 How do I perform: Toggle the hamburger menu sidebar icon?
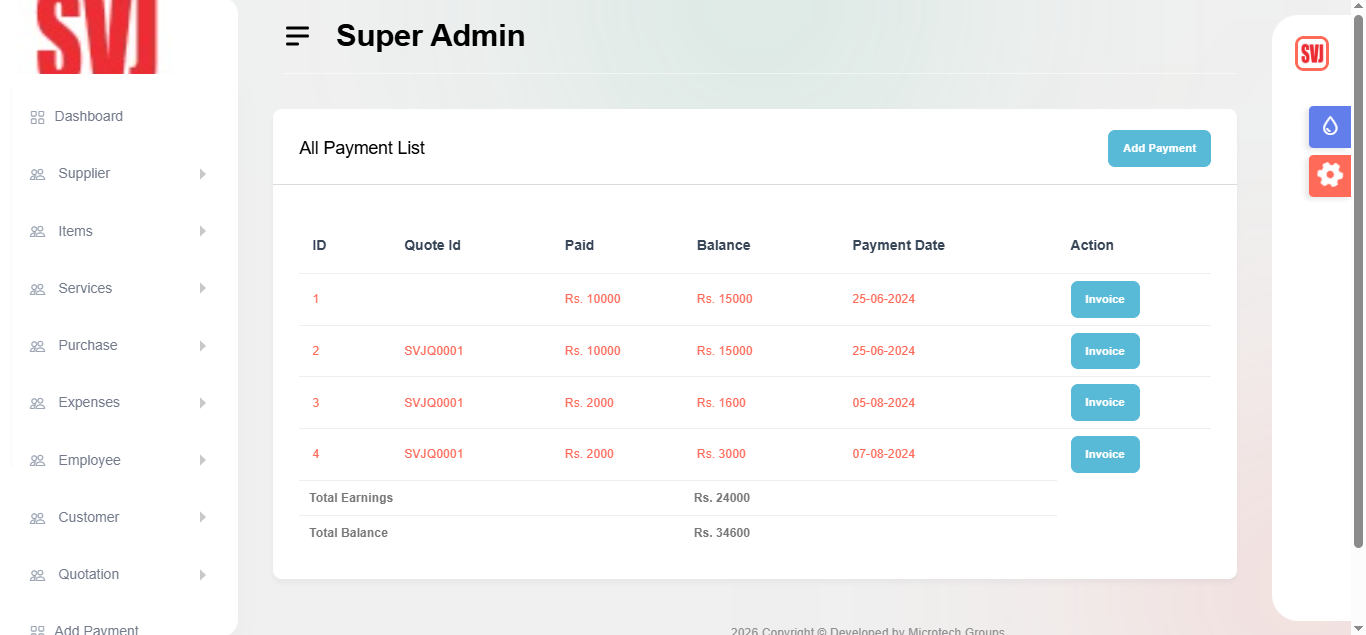[297, 36]
